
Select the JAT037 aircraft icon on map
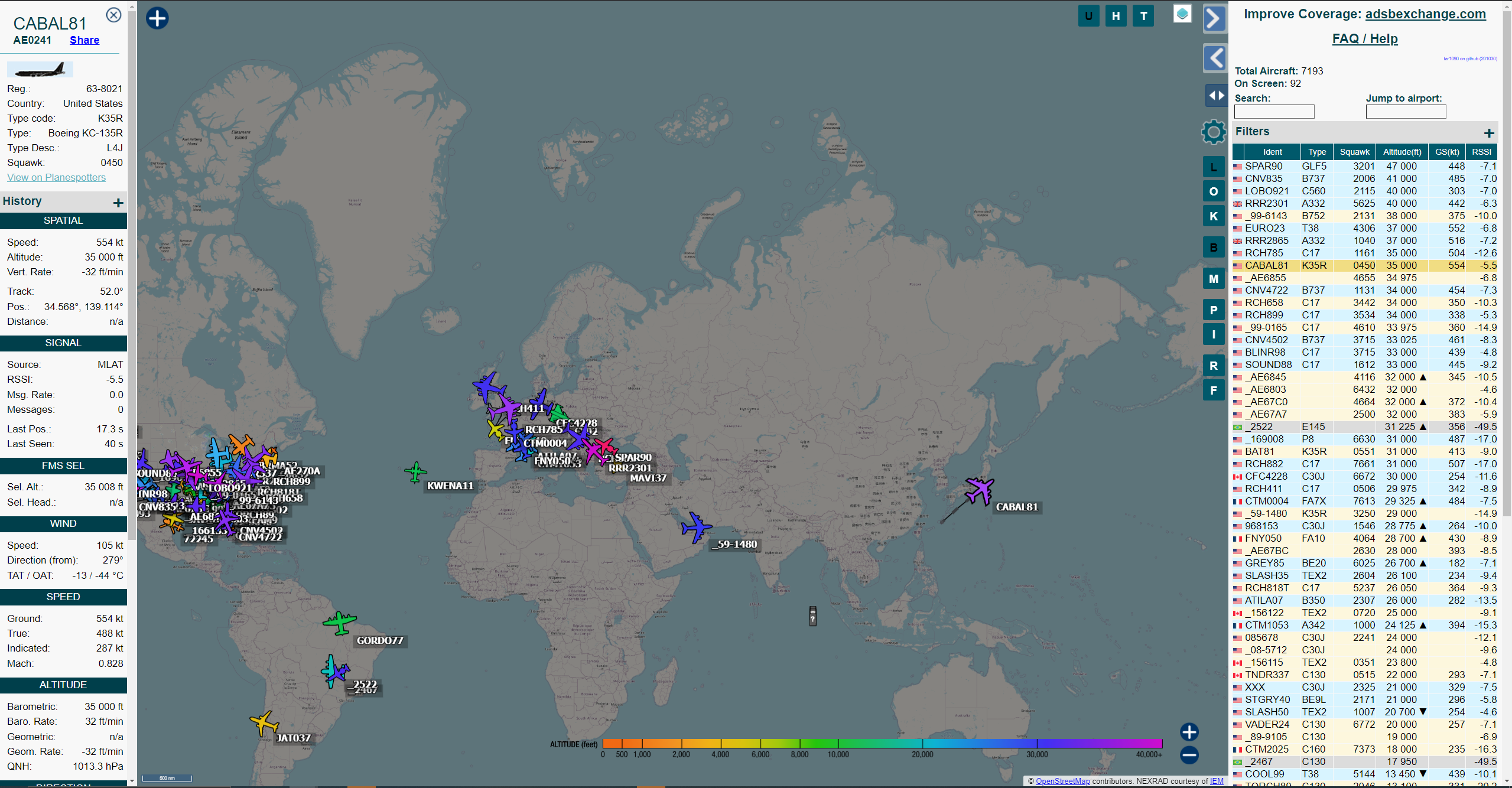264,723
